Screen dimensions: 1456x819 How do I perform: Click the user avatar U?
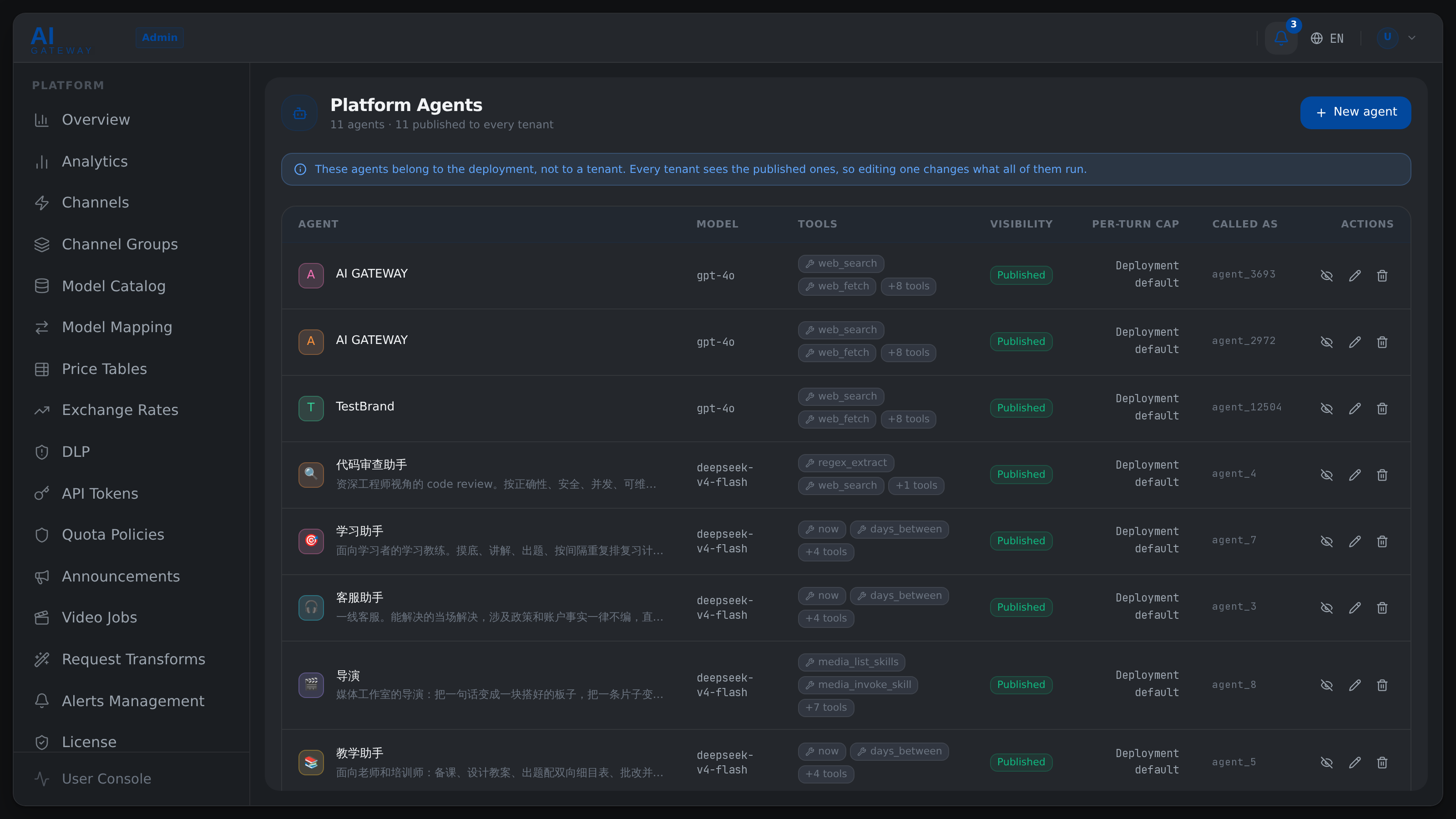1387,38
